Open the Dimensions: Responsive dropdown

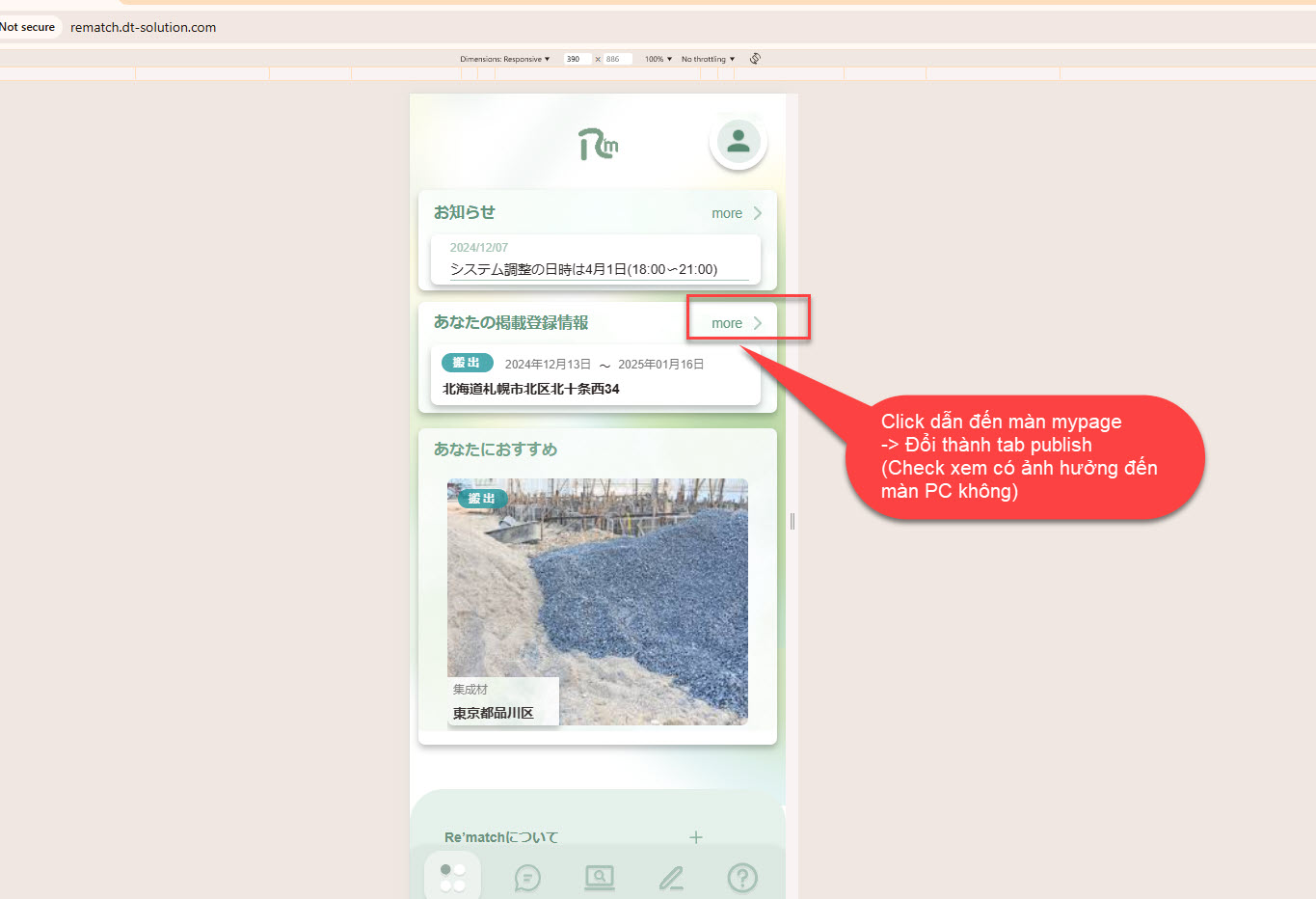(x=504, y=59)
